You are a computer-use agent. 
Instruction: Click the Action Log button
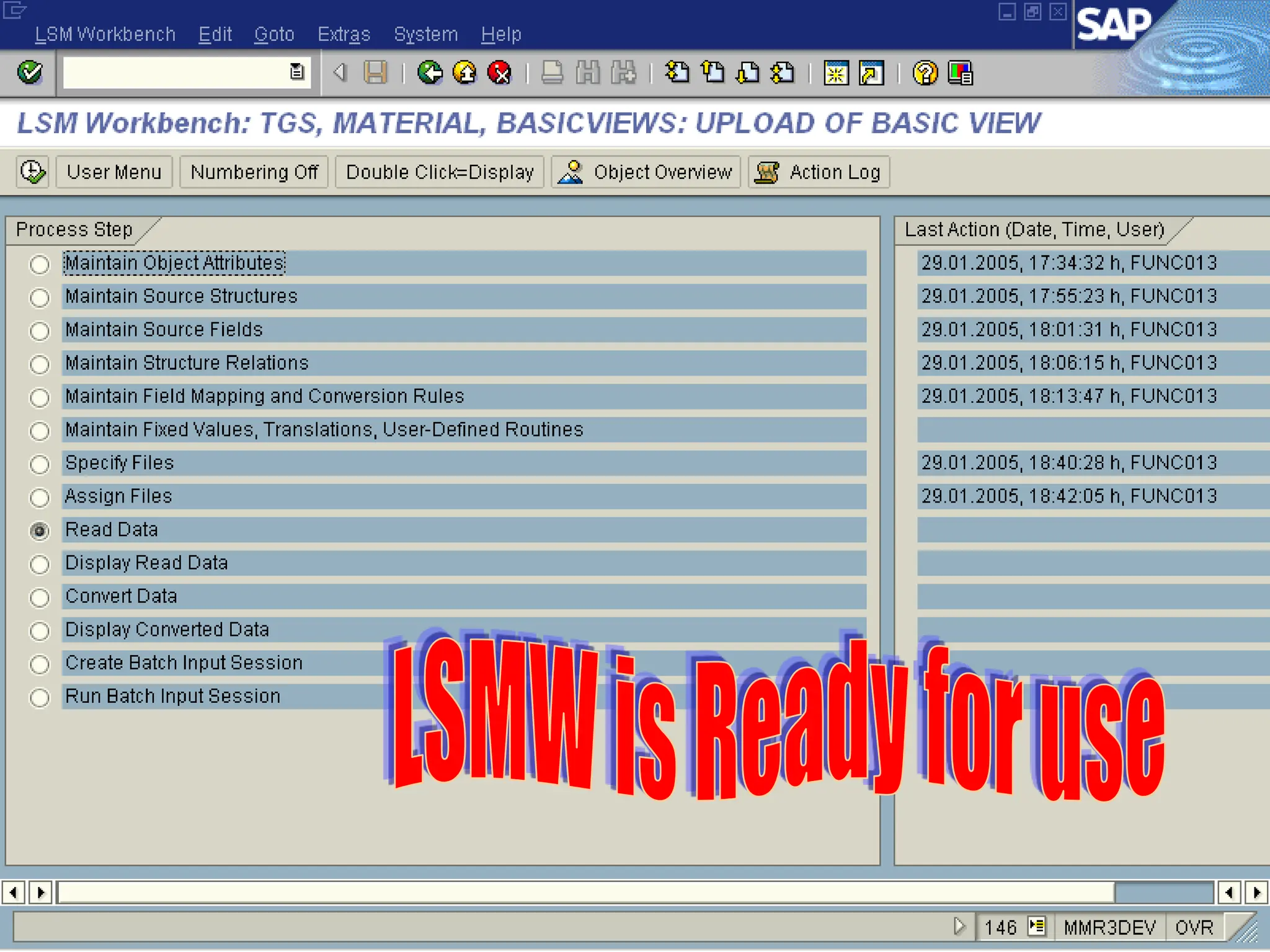click(x=819, y=172)
